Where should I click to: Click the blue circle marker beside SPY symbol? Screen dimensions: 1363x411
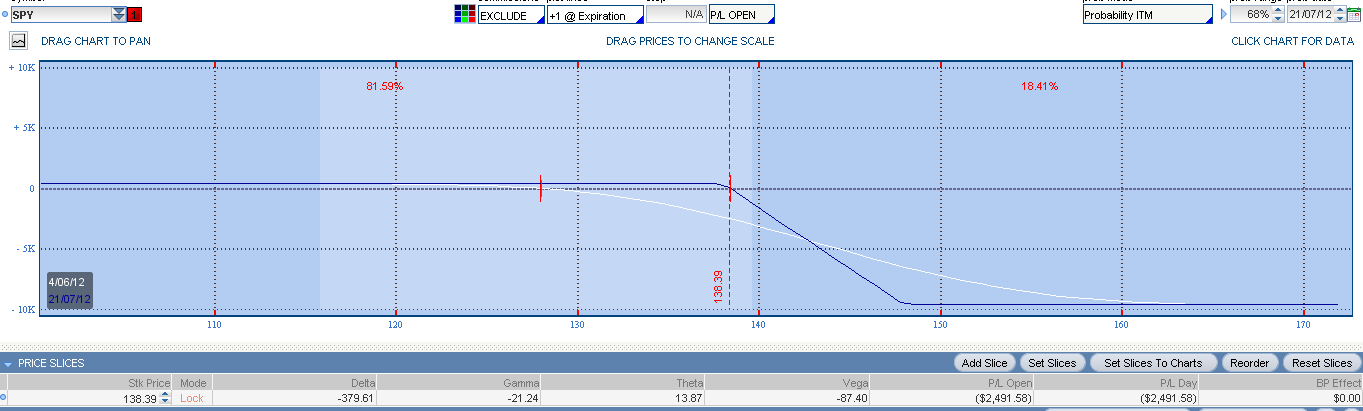coord(4,15)
